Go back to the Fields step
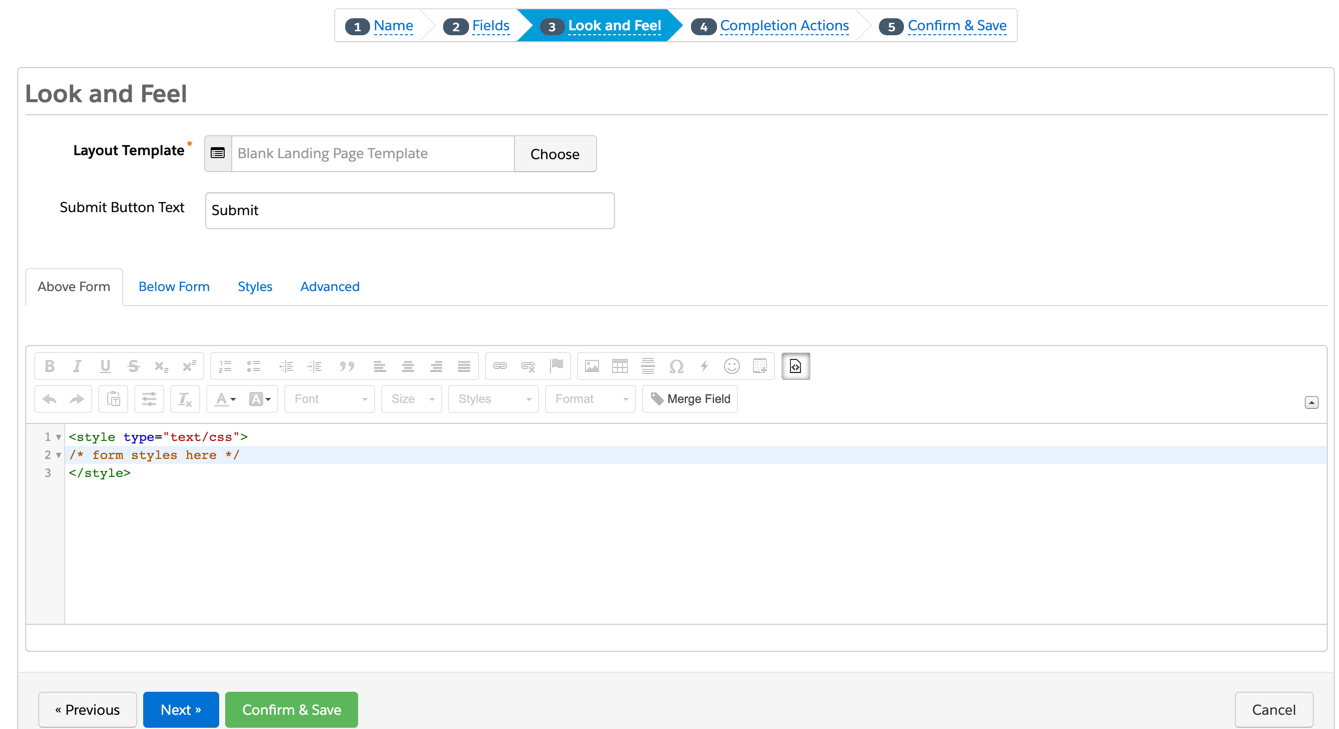 [489, 25]
